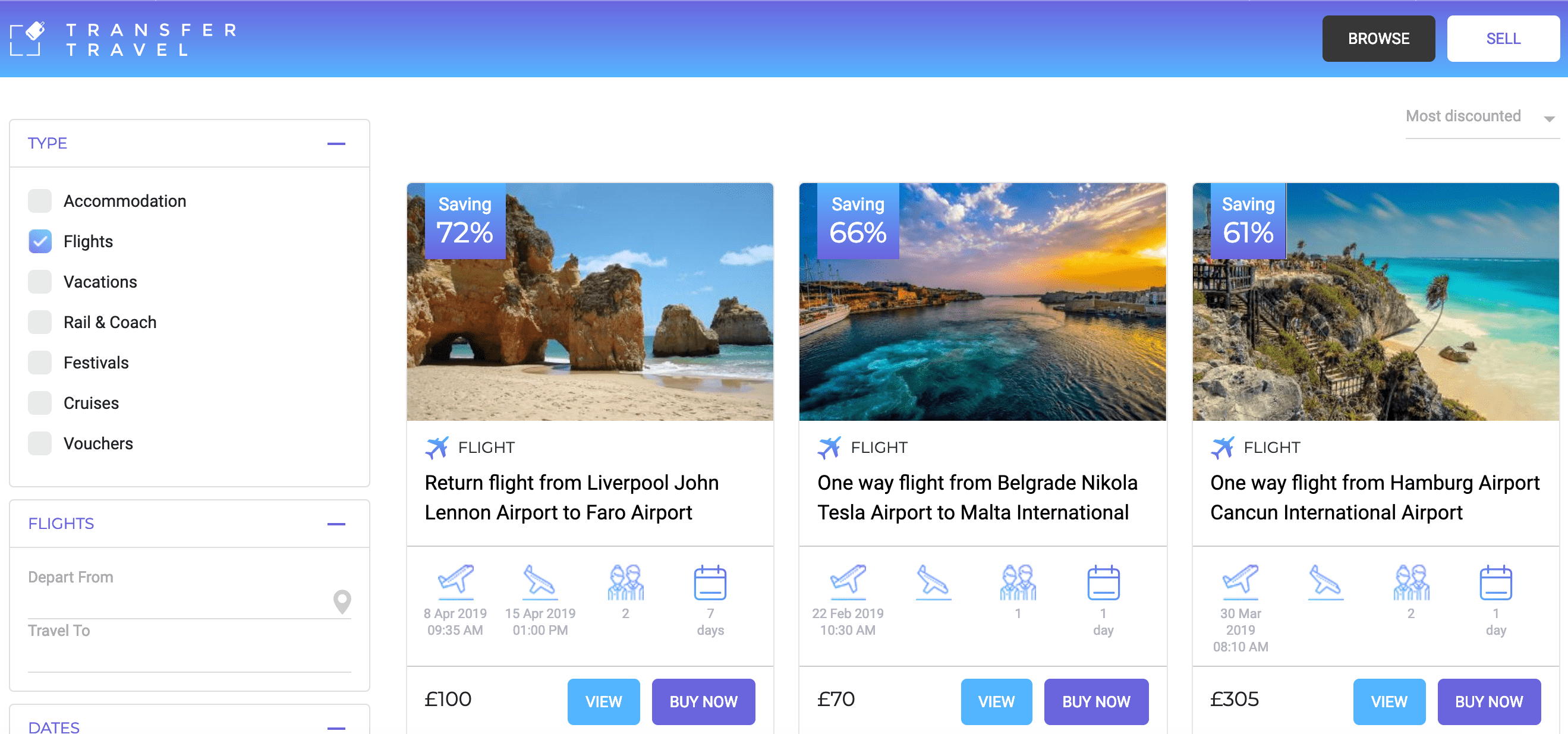Collapse the FLIGHTS filter section
1568x734 pixels.
tap(336, 524)
